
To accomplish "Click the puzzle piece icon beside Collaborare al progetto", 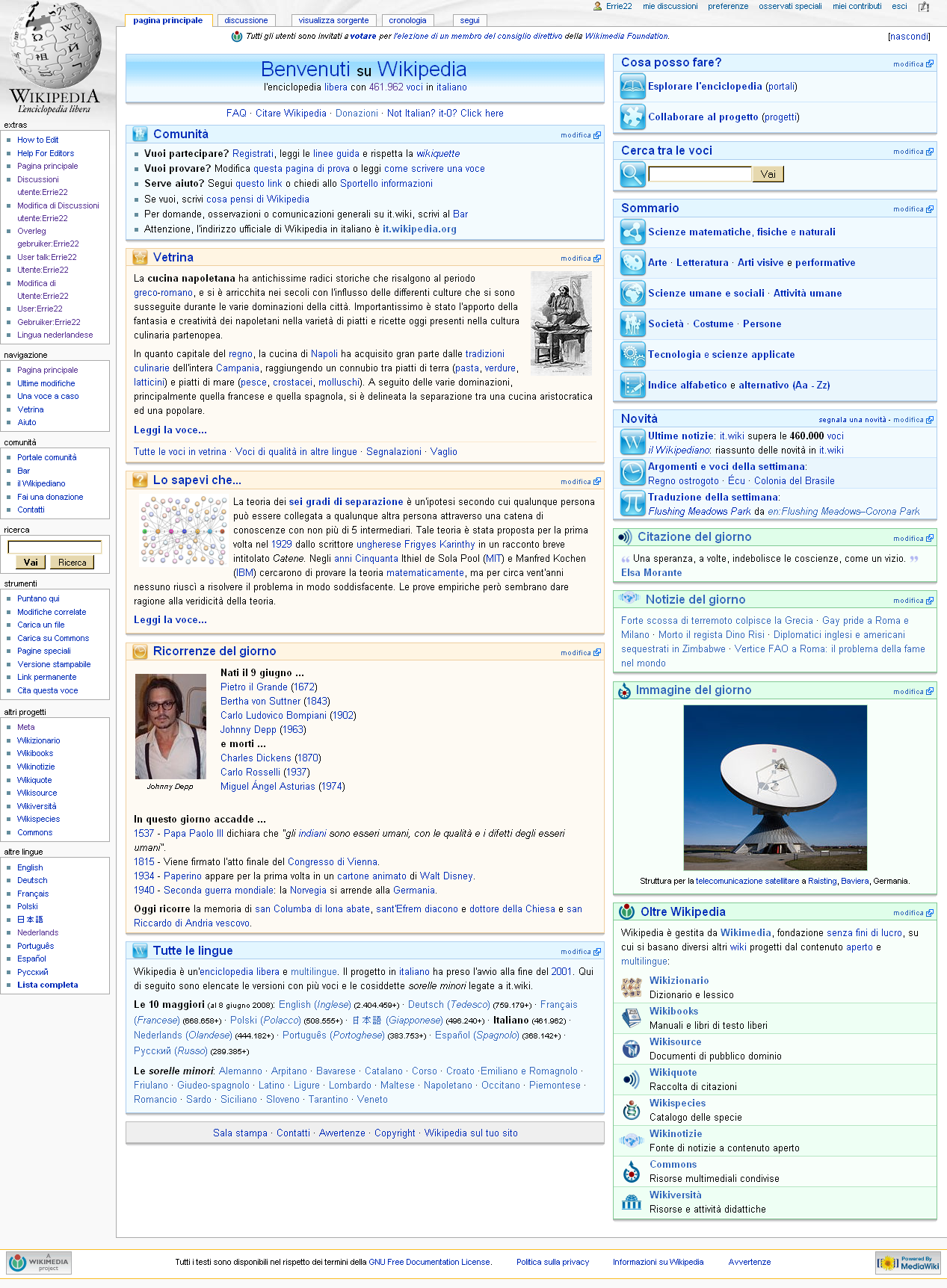I will (x=632, y=117).
